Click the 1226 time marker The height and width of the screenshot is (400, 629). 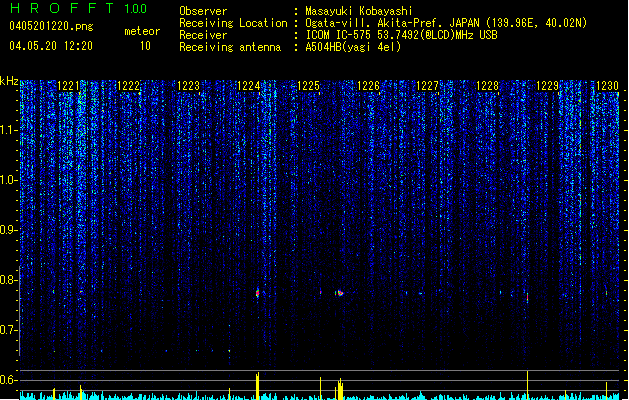click(x=368, y=86)
